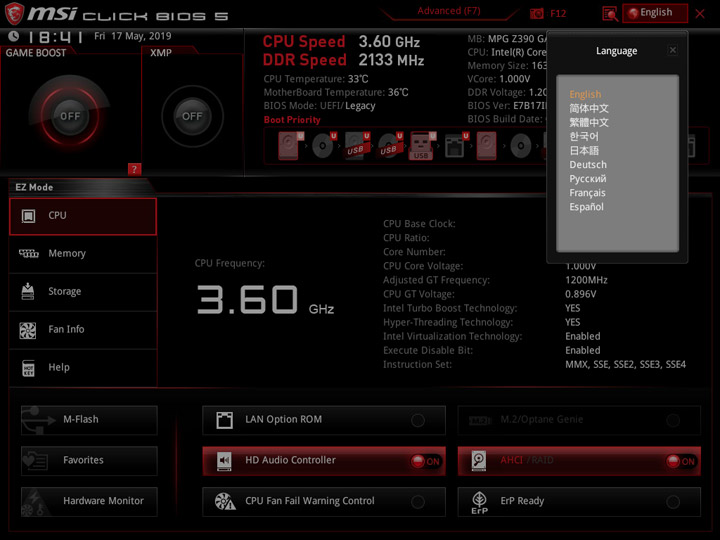Open the Hardware Monitor button
This screenshot has width=720, height=540.
point(89,501)
